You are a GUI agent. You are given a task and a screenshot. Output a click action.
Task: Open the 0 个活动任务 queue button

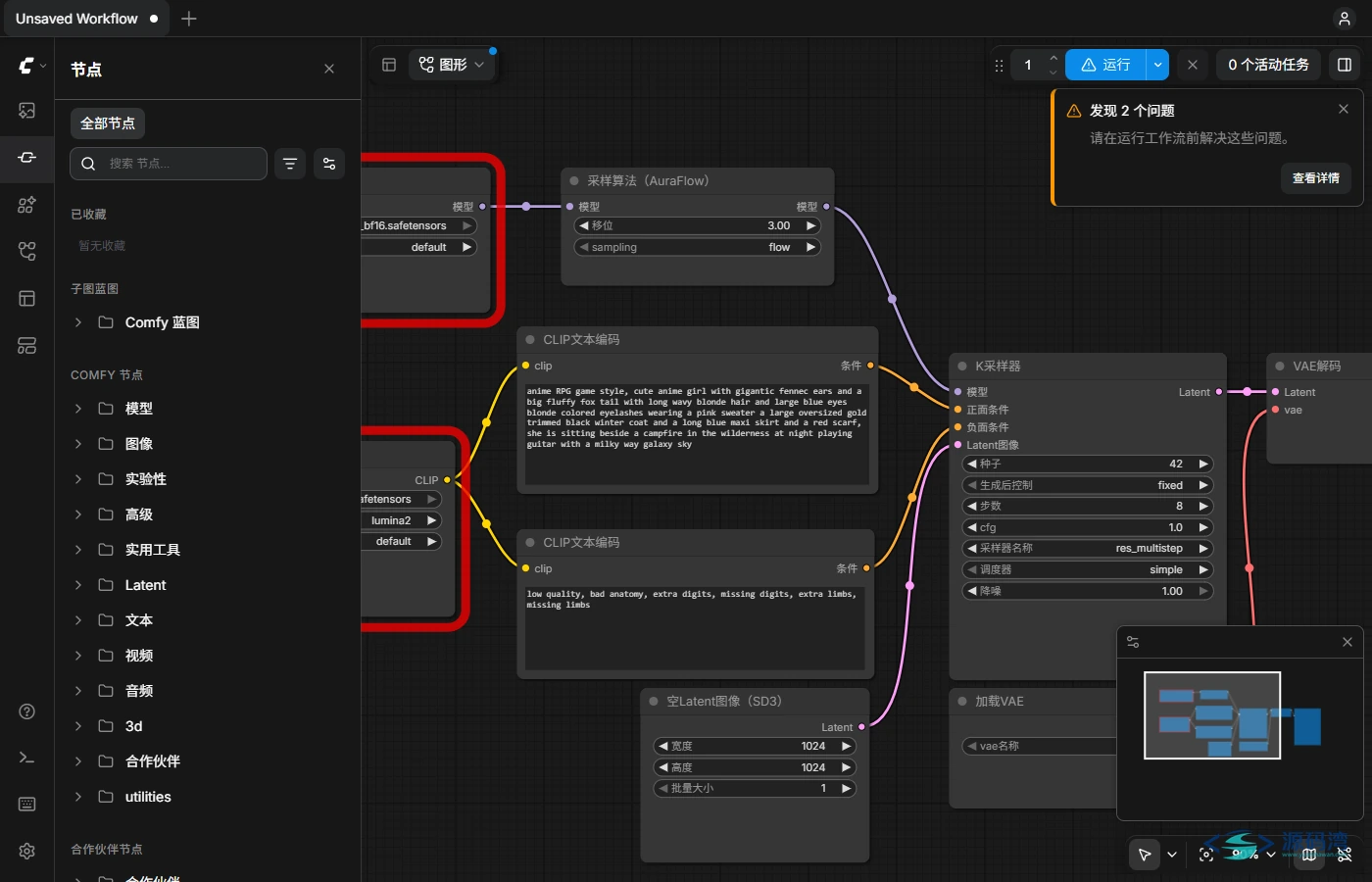pos(1268,65)
